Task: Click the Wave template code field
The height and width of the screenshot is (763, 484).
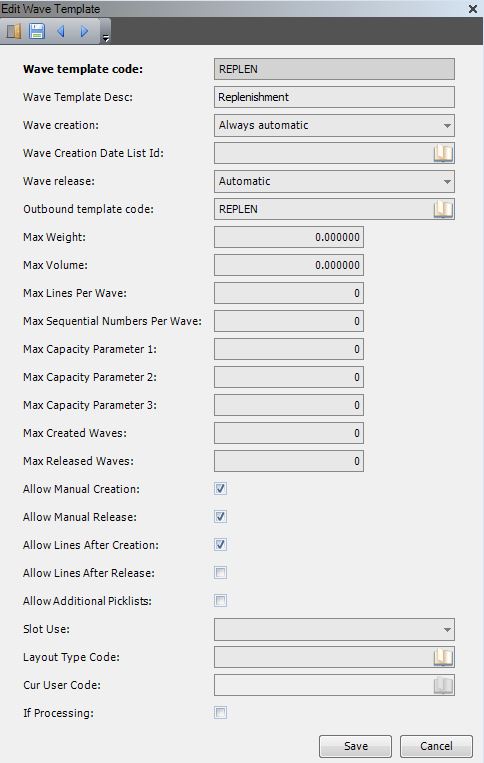Action: (334, 69)
